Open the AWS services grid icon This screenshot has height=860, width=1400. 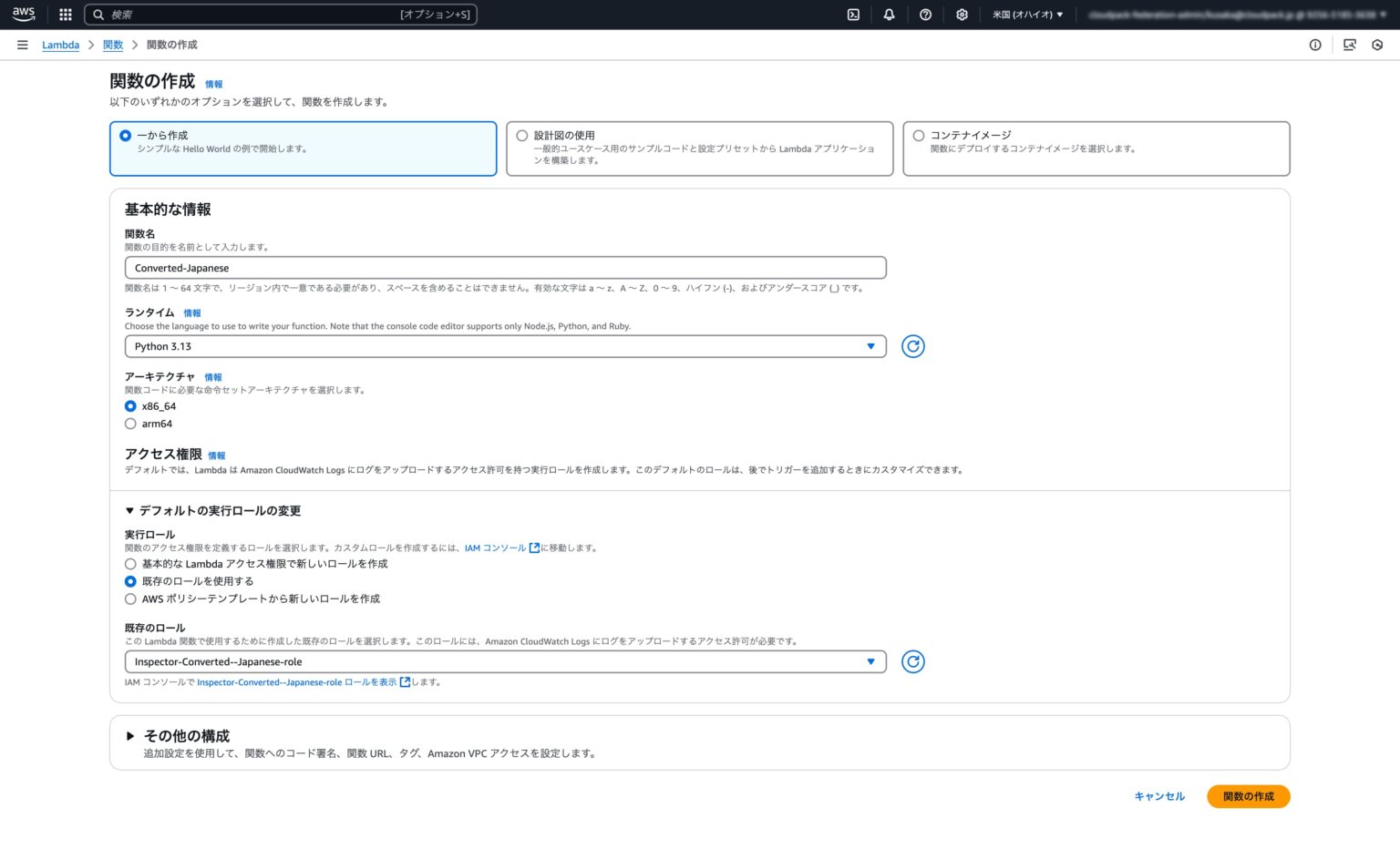coord(64,15)
